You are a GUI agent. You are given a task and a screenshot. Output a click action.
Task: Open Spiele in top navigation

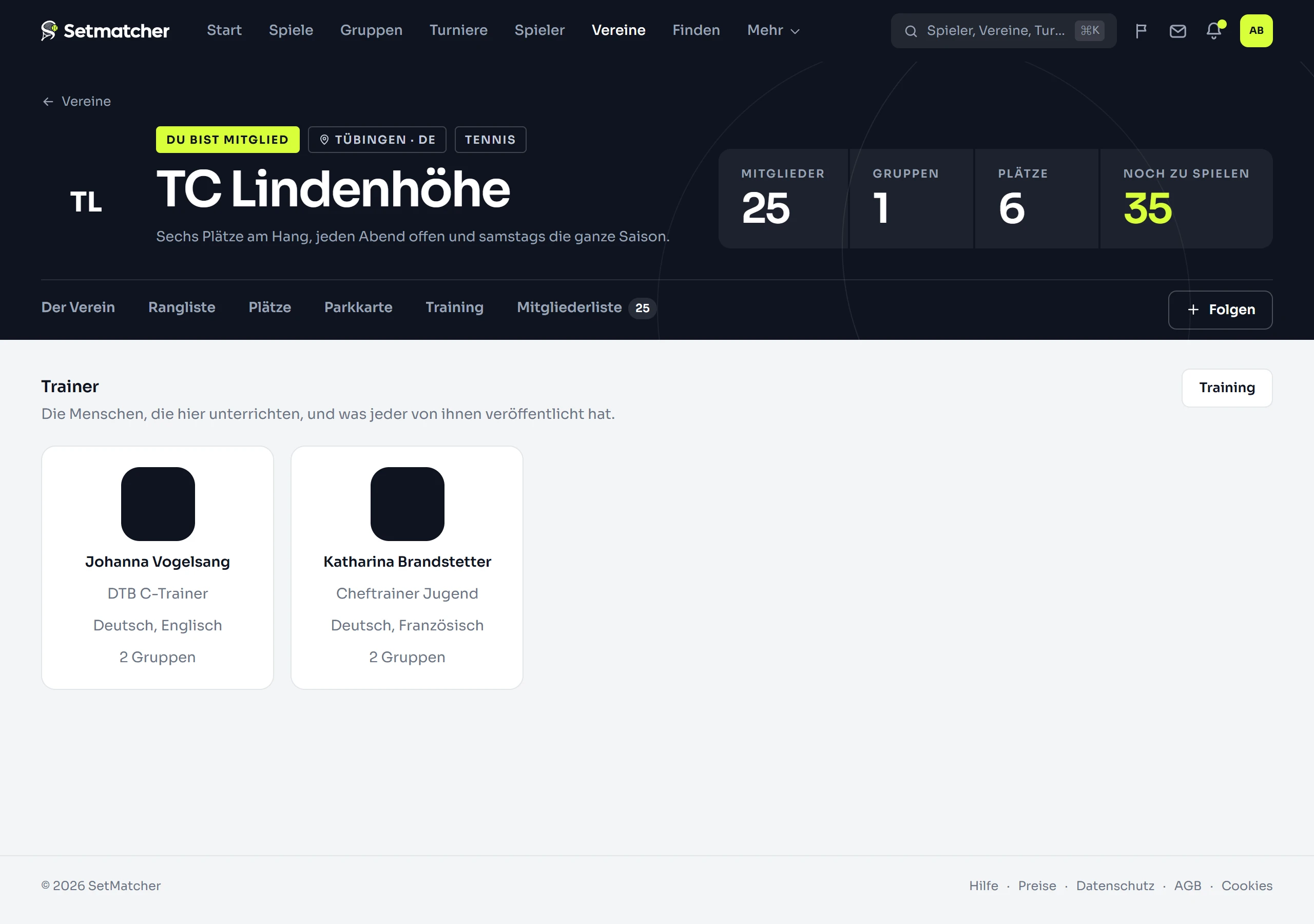291,30
